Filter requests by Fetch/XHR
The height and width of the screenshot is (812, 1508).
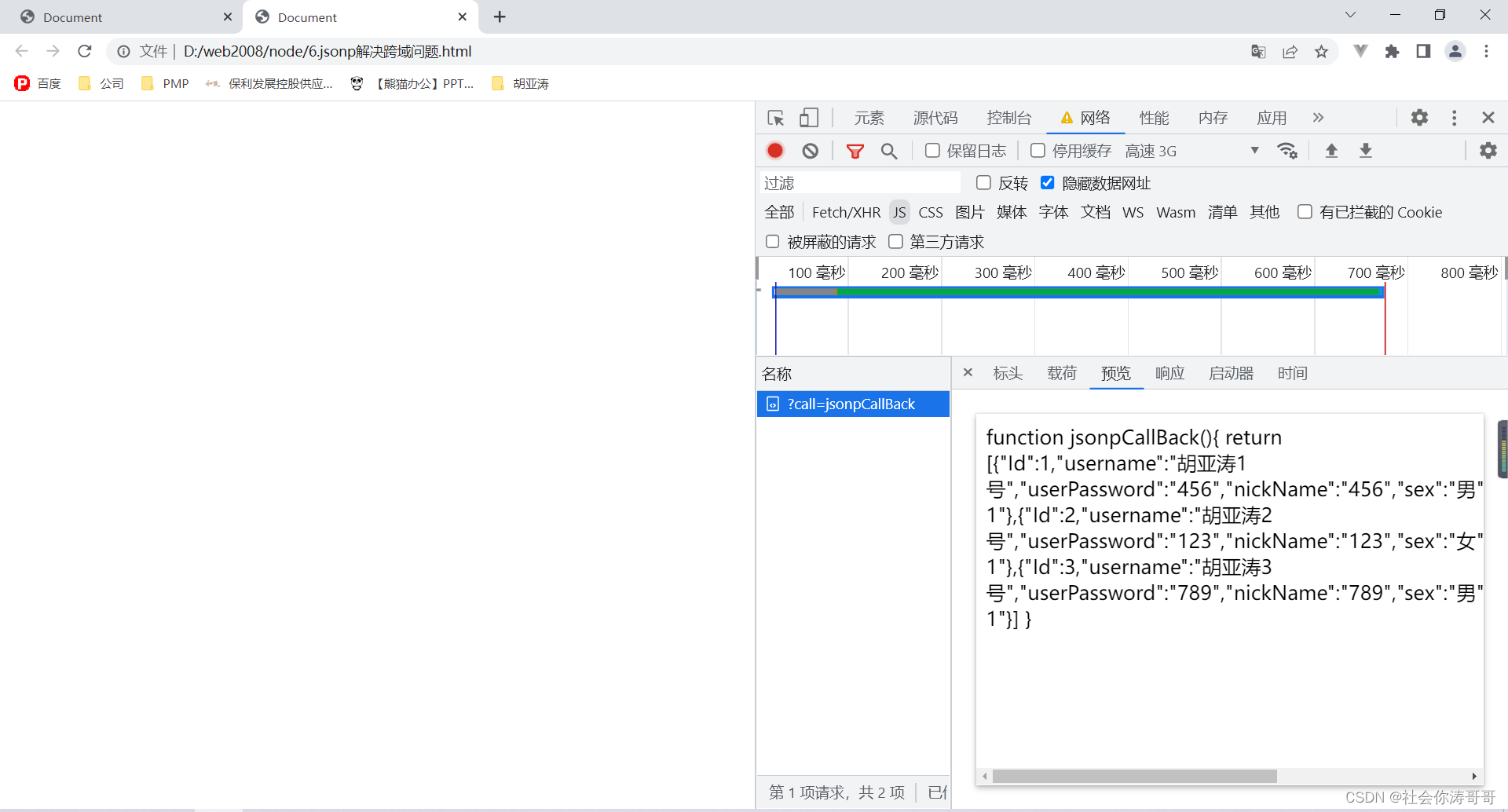click(846, 212)
